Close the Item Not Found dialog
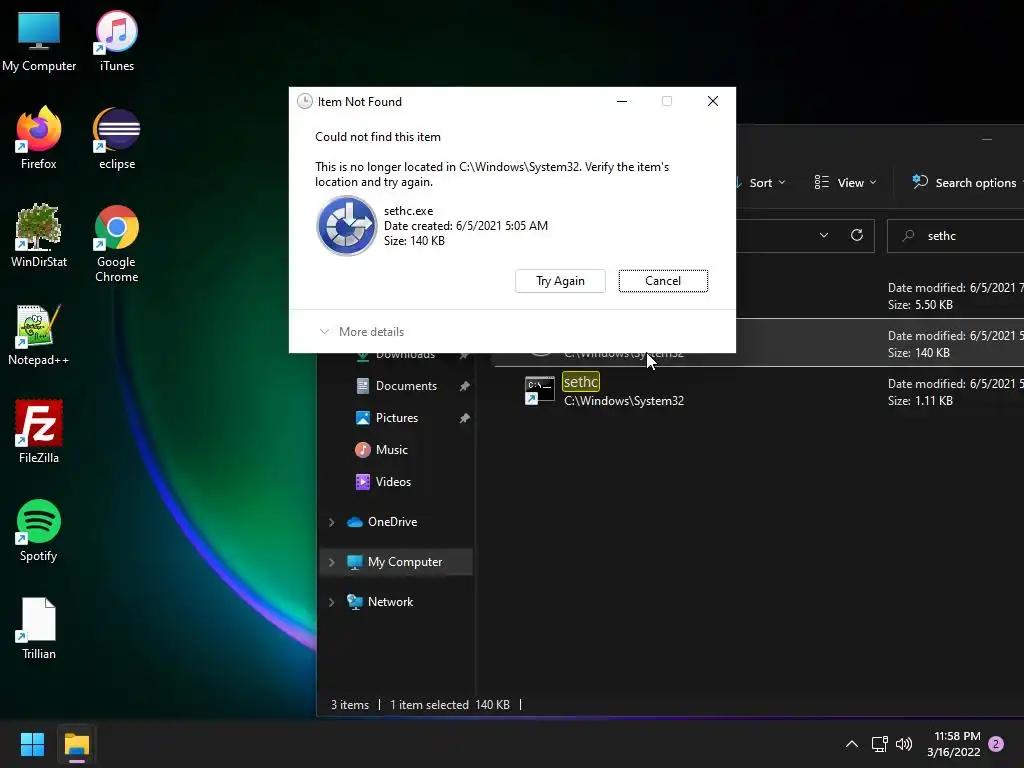The image size is (1024, 768). click(x=712, y=101)
